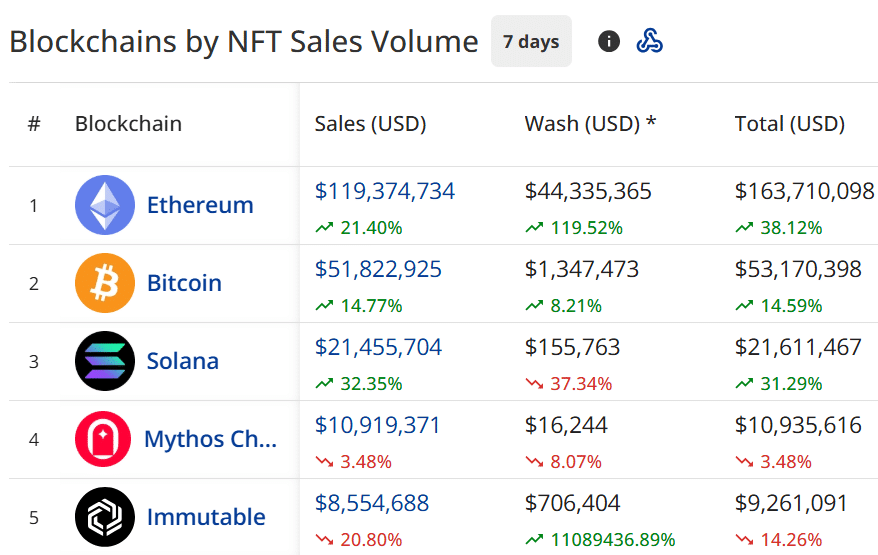Open the 7 days time range selector
The width and height of the screenshot is (878, 555).
point(531,41)
